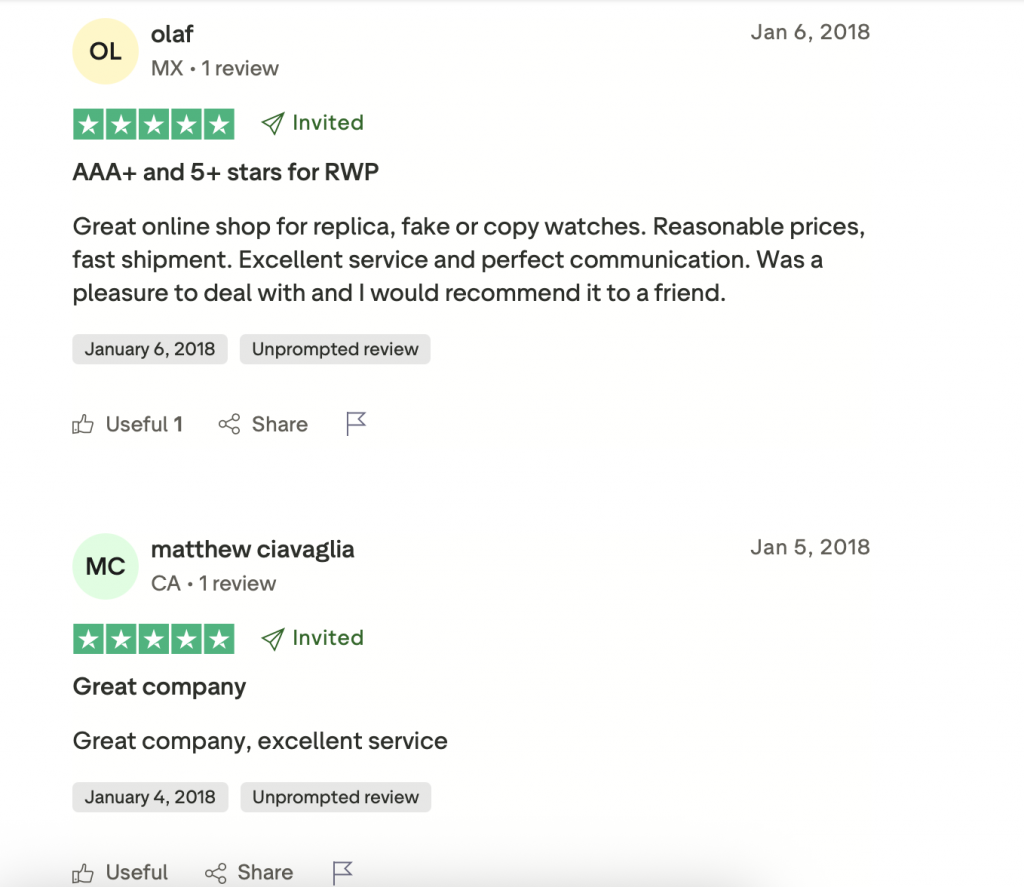Click the Unprompted review tag on matthew's review
The image size is (1024, 887).
[x=335, y=797]
